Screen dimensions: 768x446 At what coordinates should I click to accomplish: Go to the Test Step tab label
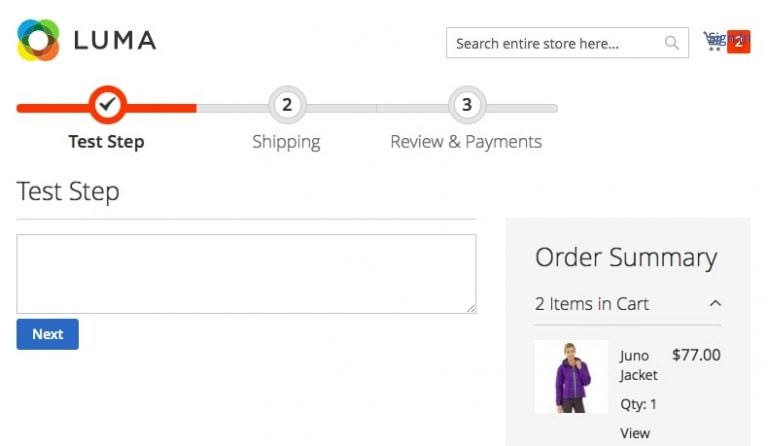click(106, 142)
